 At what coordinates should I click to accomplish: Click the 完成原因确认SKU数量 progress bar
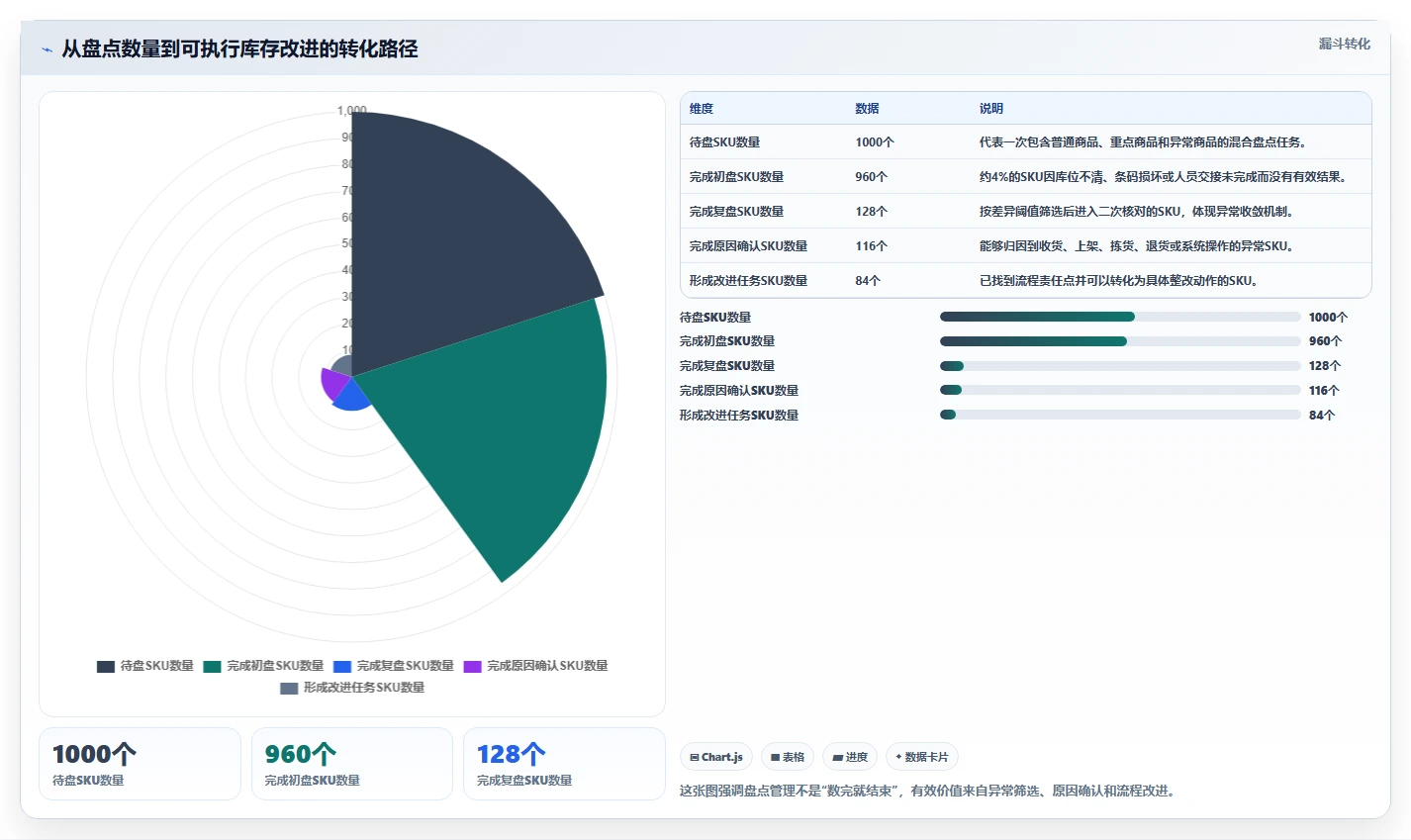coord(1120,390)
